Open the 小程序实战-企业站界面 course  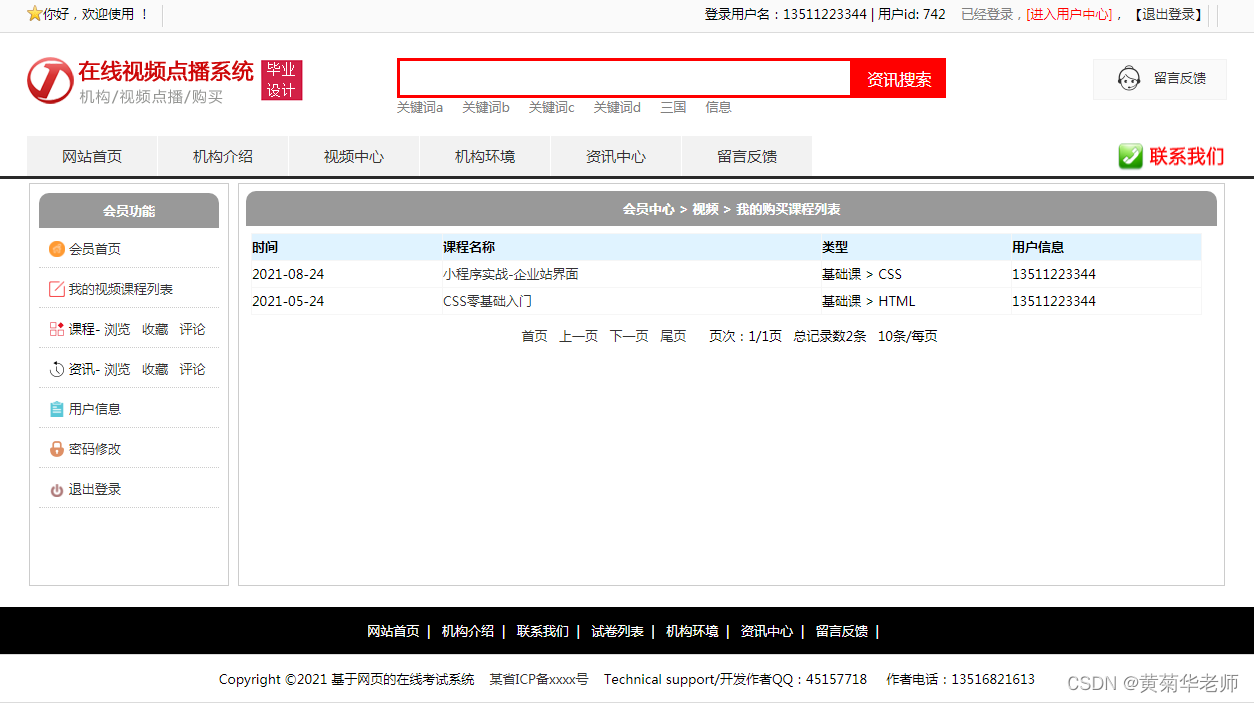[x=510, y=274]
